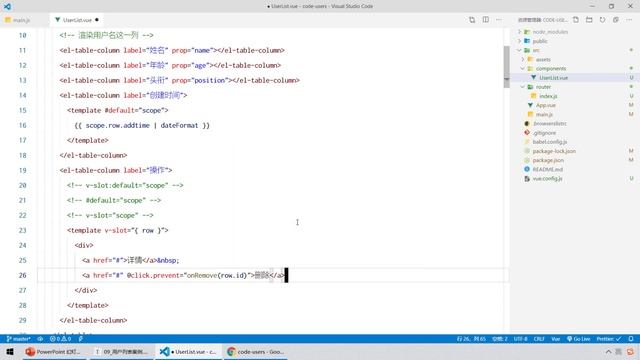Open the Windows Start menu
640x360 pixels.
(x=9, y=352)
